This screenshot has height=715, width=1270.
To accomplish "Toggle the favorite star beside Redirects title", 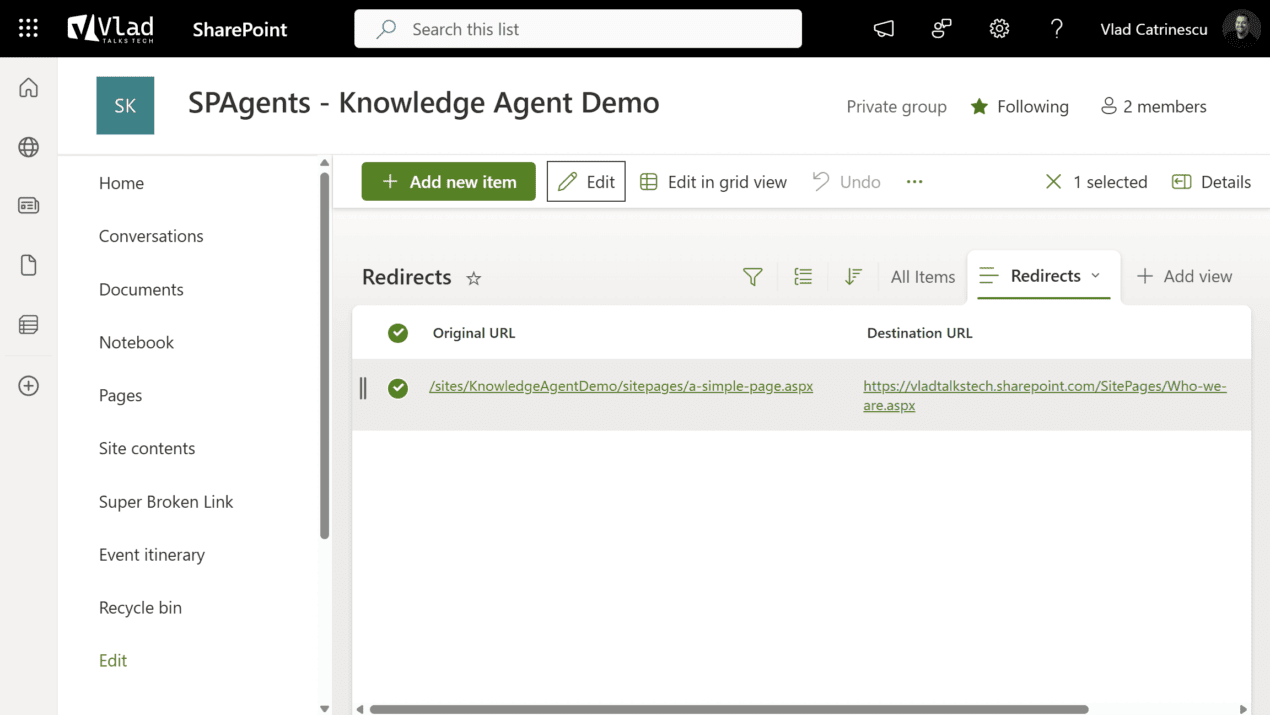I will coord(473,278).
